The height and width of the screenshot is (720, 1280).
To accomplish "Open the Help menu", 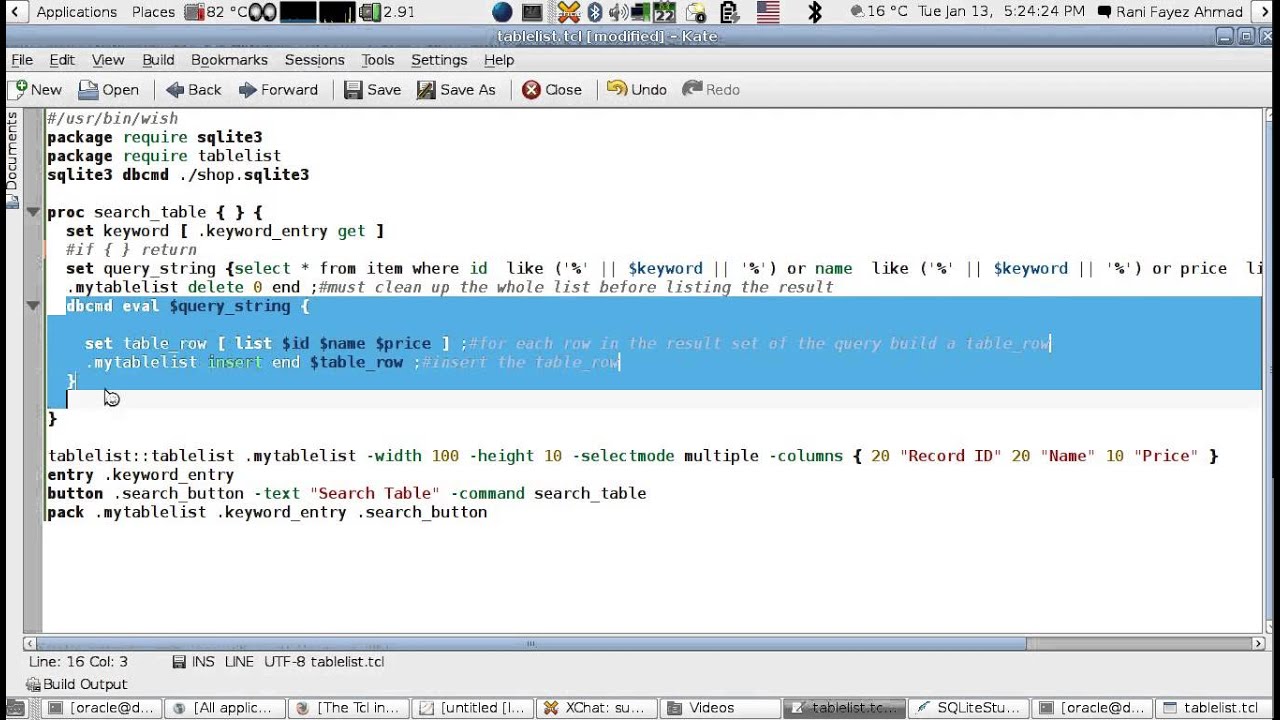I will tap(499, 60).
